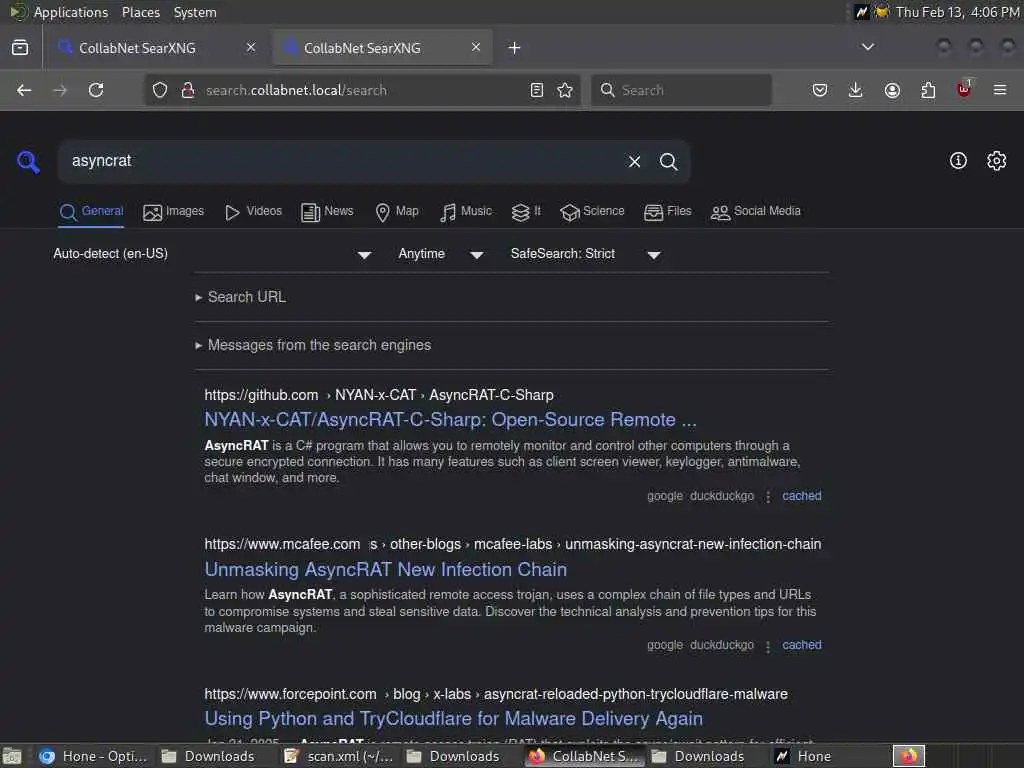Expand engine options dots on McAfee result
Image resolution: width=1024 pixels, height=768 pixels.
(x=768, y=646)
